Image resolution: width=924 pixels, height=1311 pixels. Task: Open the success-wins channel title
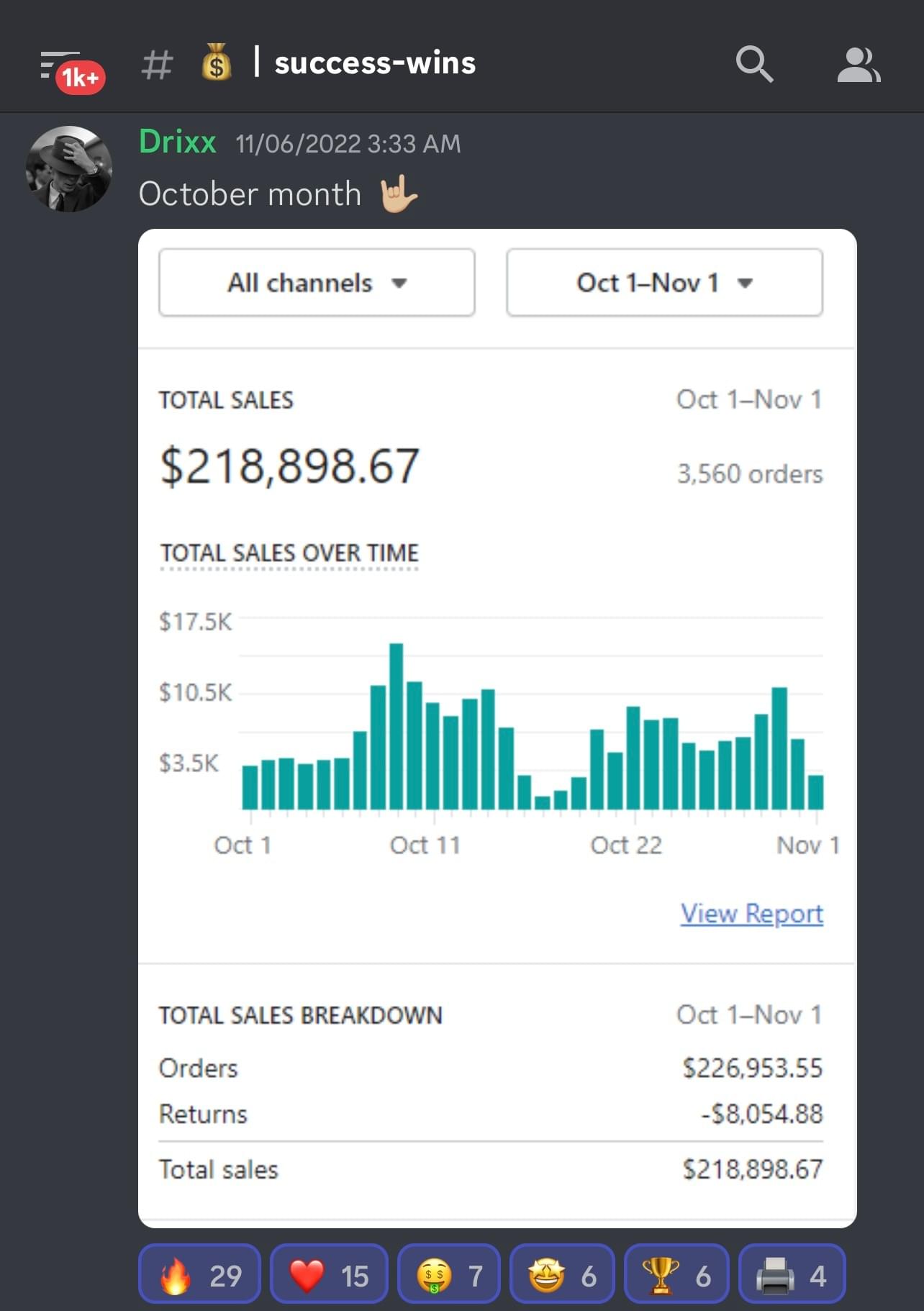375,63
